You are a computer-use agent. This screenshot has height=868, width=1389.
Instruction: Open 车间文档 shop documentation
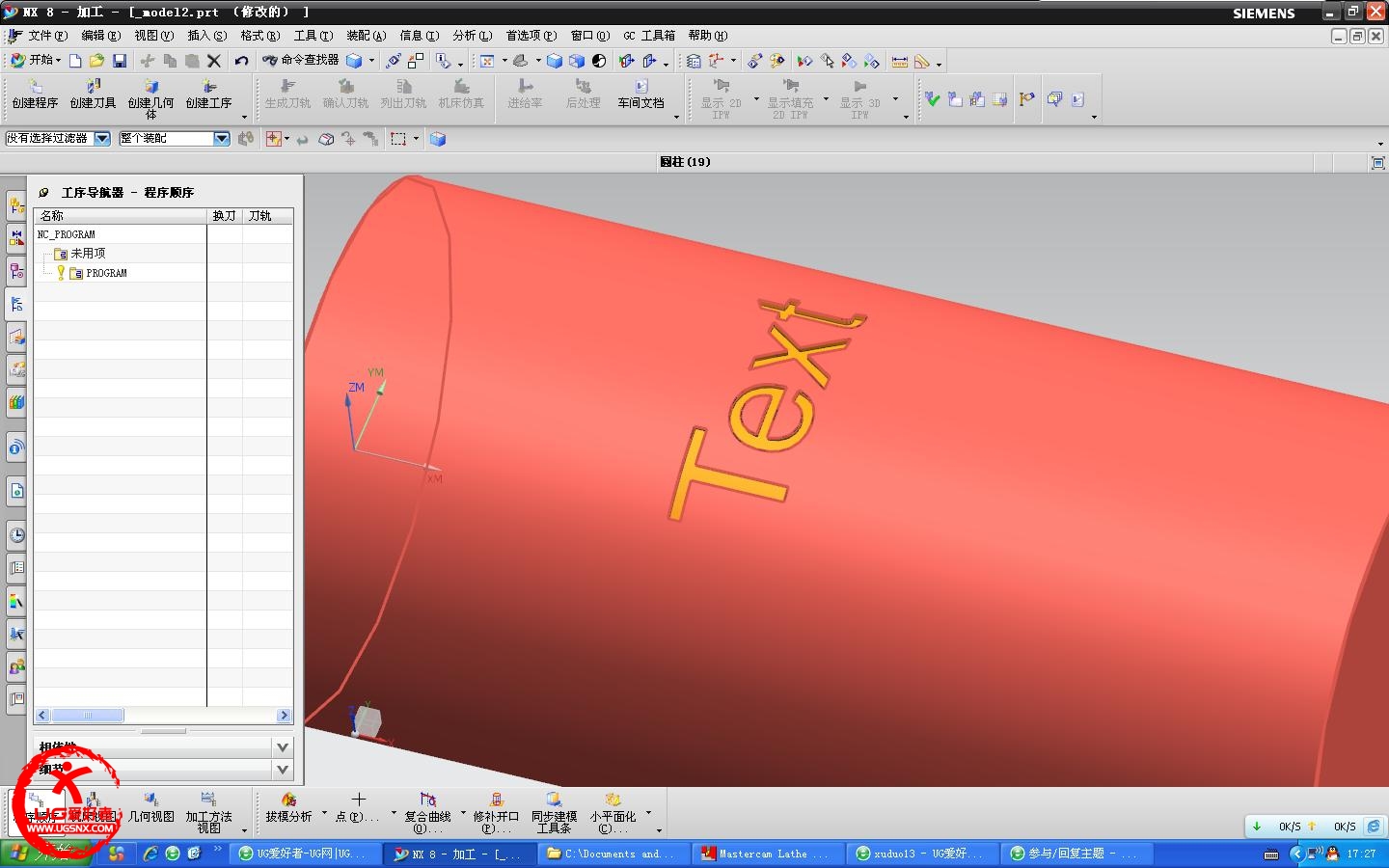point(641,95)
